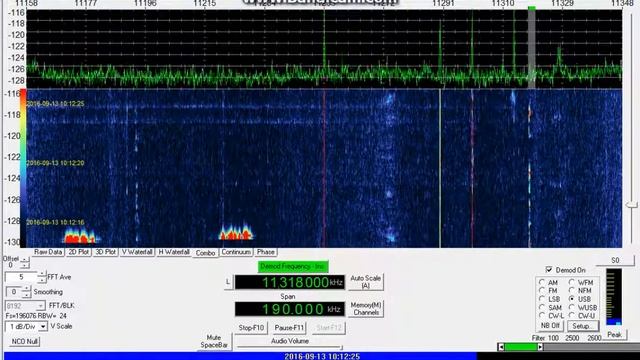The width and height of the screenshot is (640, 360).
Task: Decrease the Offset stepper value
Action: (x=25, y=266)
